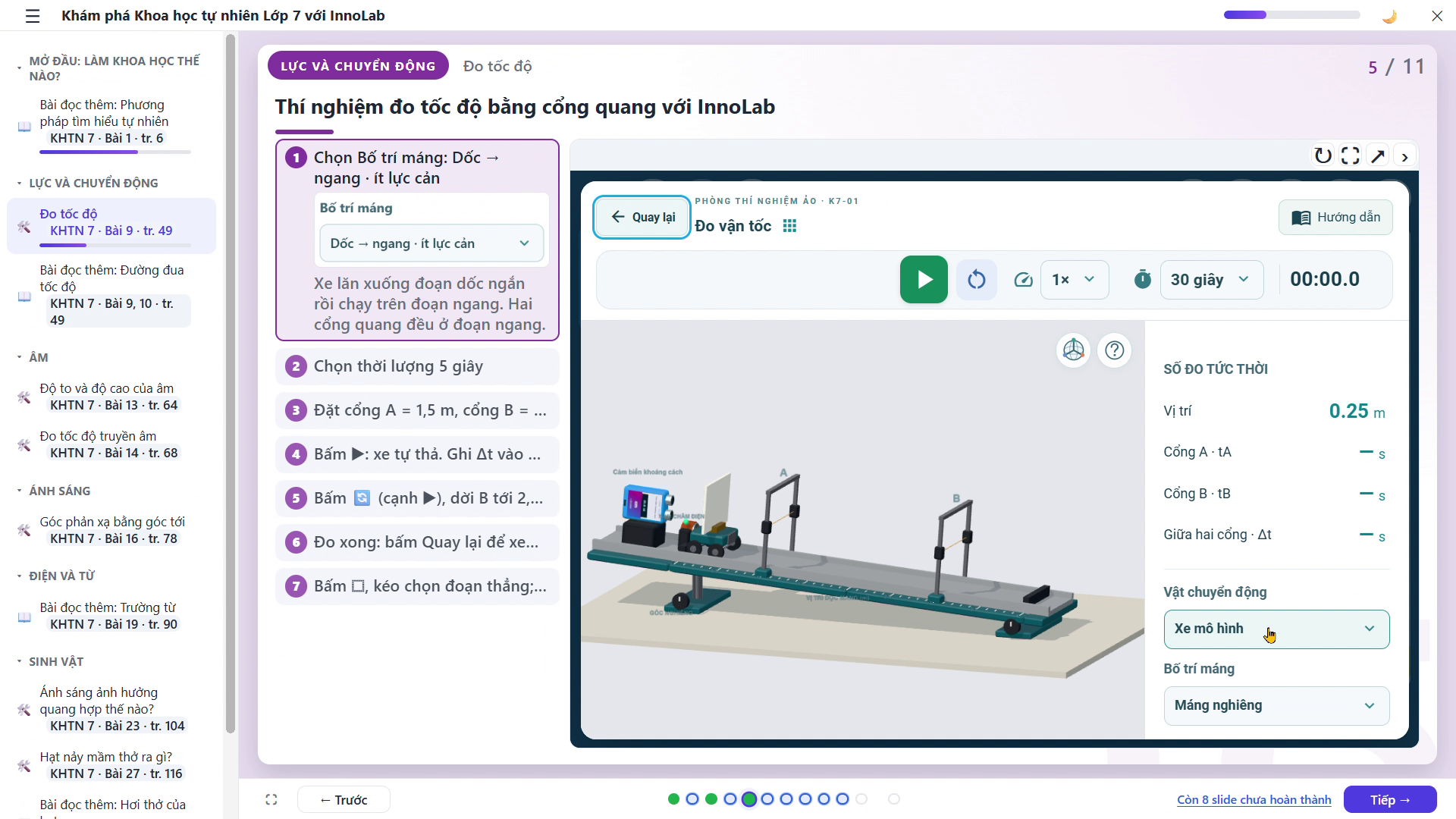Click the Tiếp next button
Image resolution: width=1456 pixels, height=819 pixels.
pos(1390,799)
